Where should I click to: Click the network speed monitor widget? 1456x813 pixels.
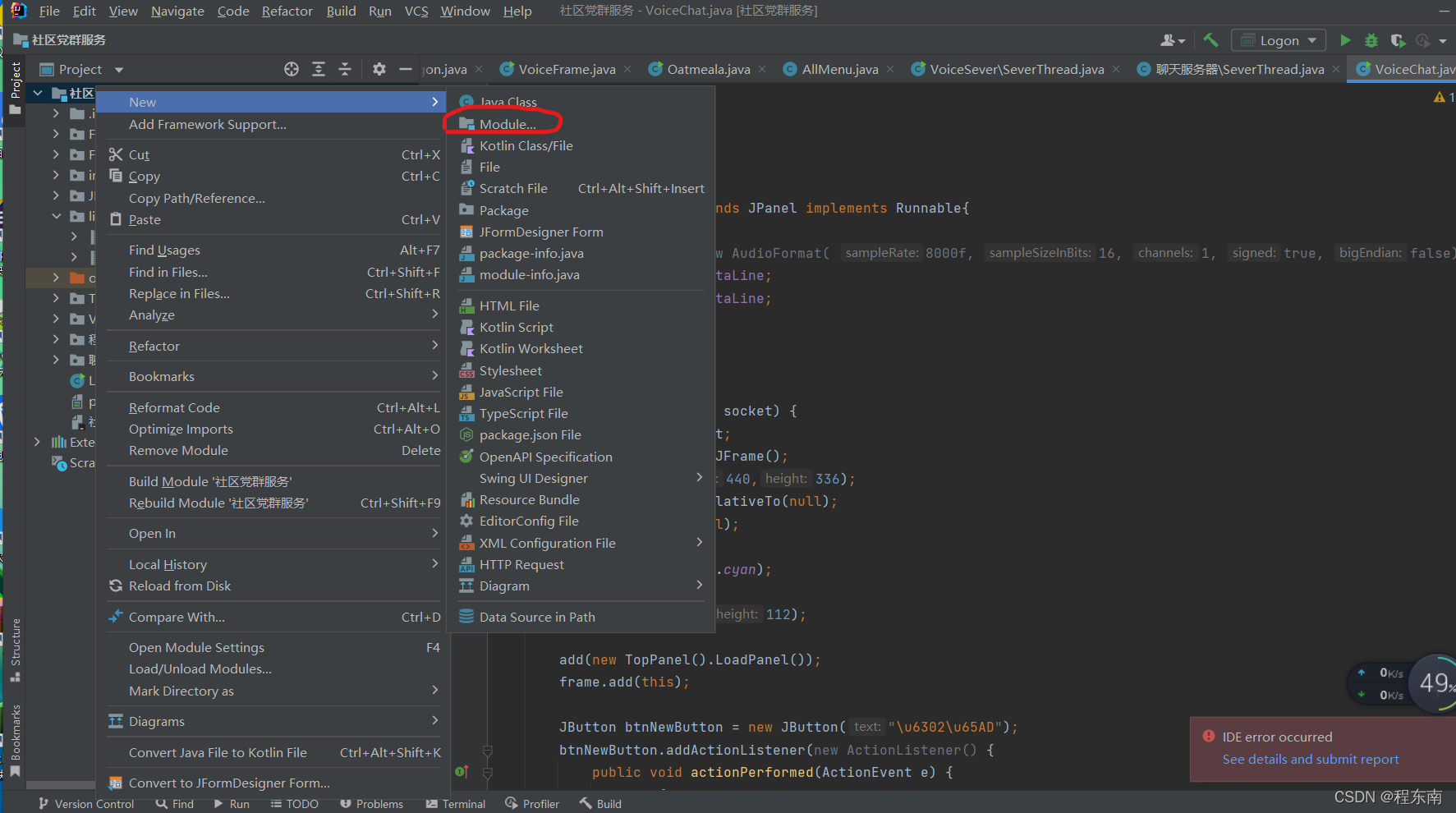(1401, 683)
